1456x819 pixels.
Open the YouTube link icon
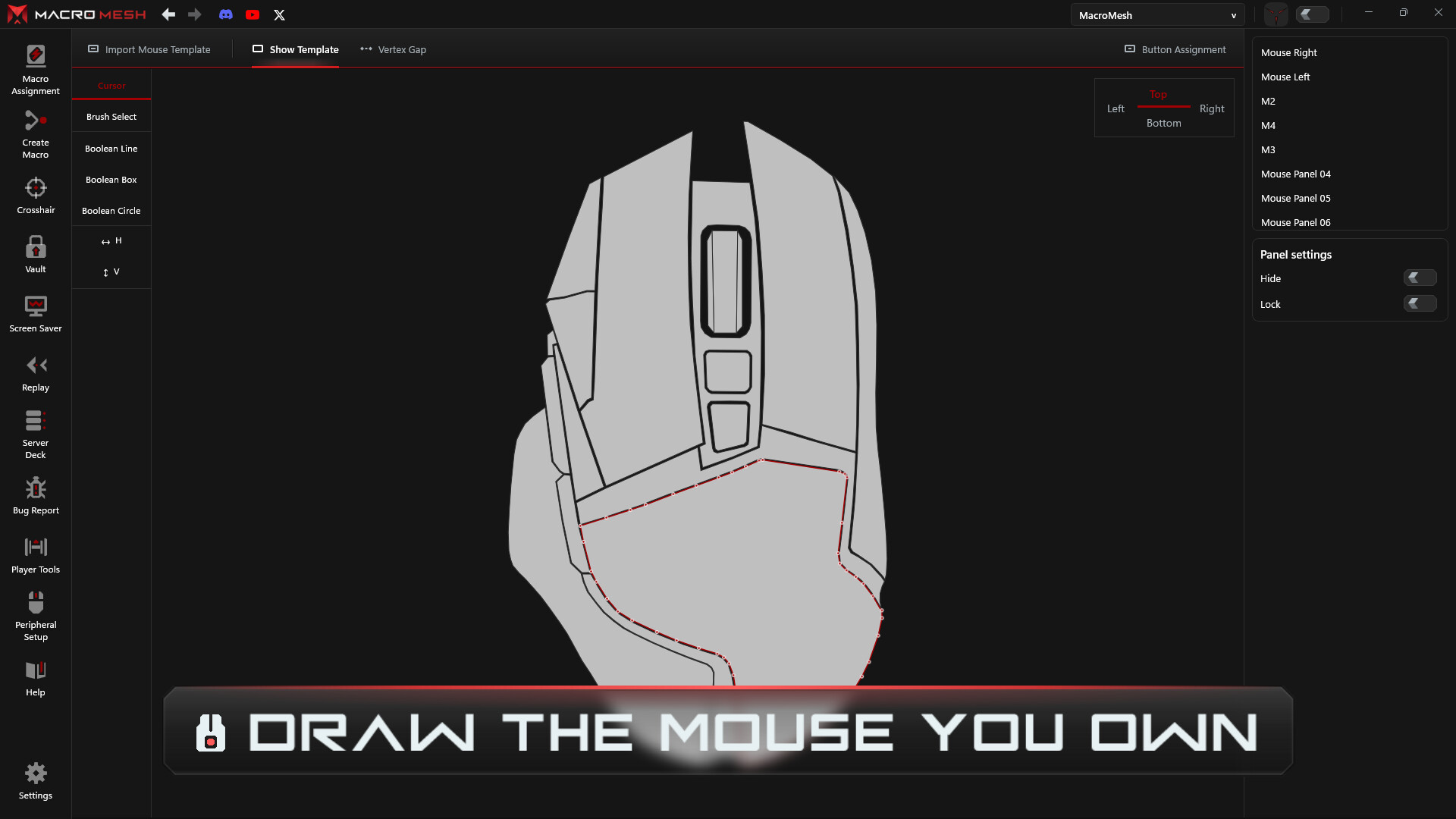[253, 14]
